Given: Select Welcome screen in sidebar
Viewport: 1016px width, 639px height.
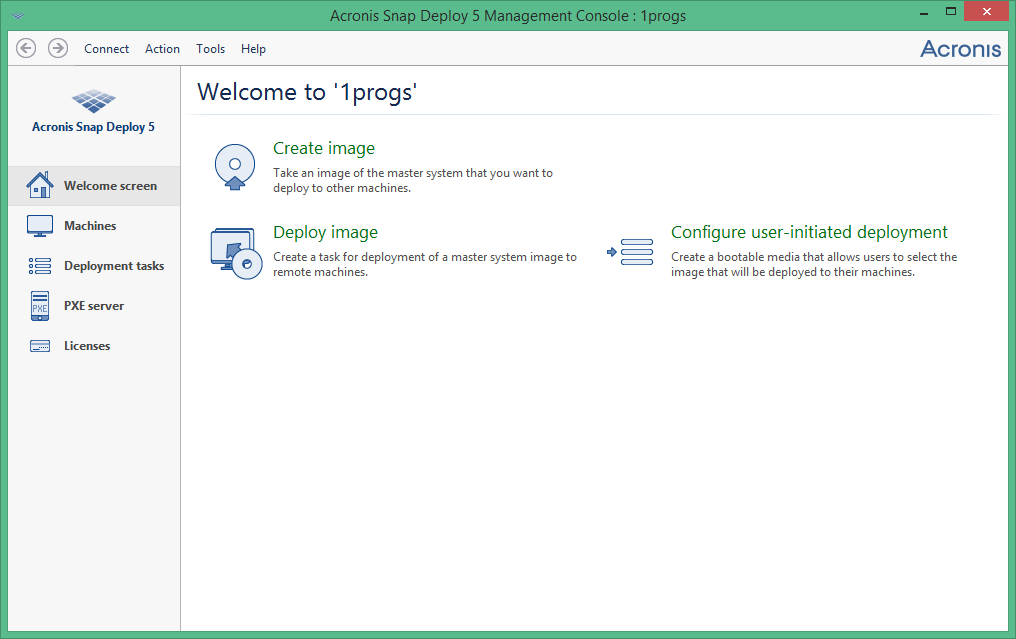Looking at the screenshot, I should pyautogui.click(x=95, y=186).
